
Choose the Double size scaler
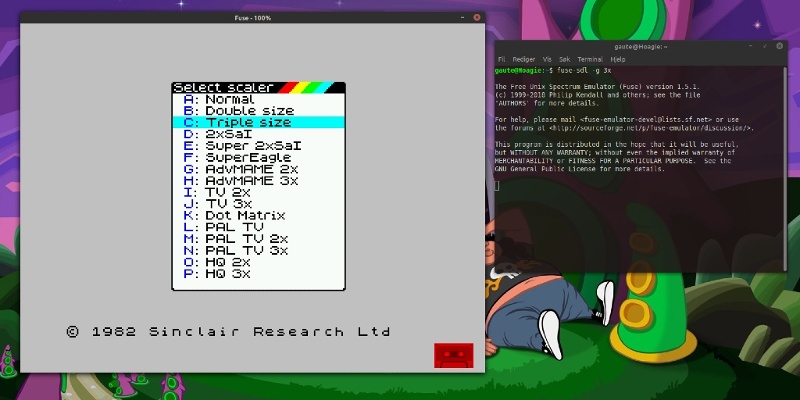(x=259, y=111)
